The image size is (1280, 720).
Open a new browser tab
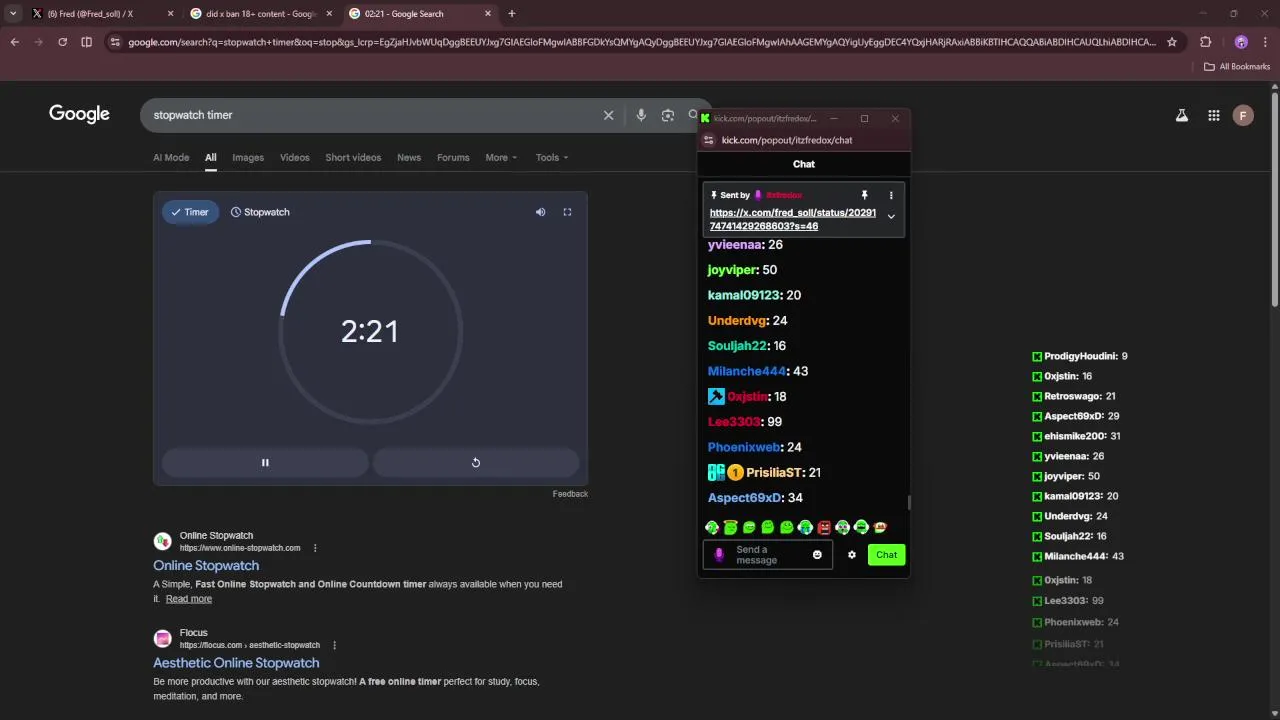(x=511, y=14)
